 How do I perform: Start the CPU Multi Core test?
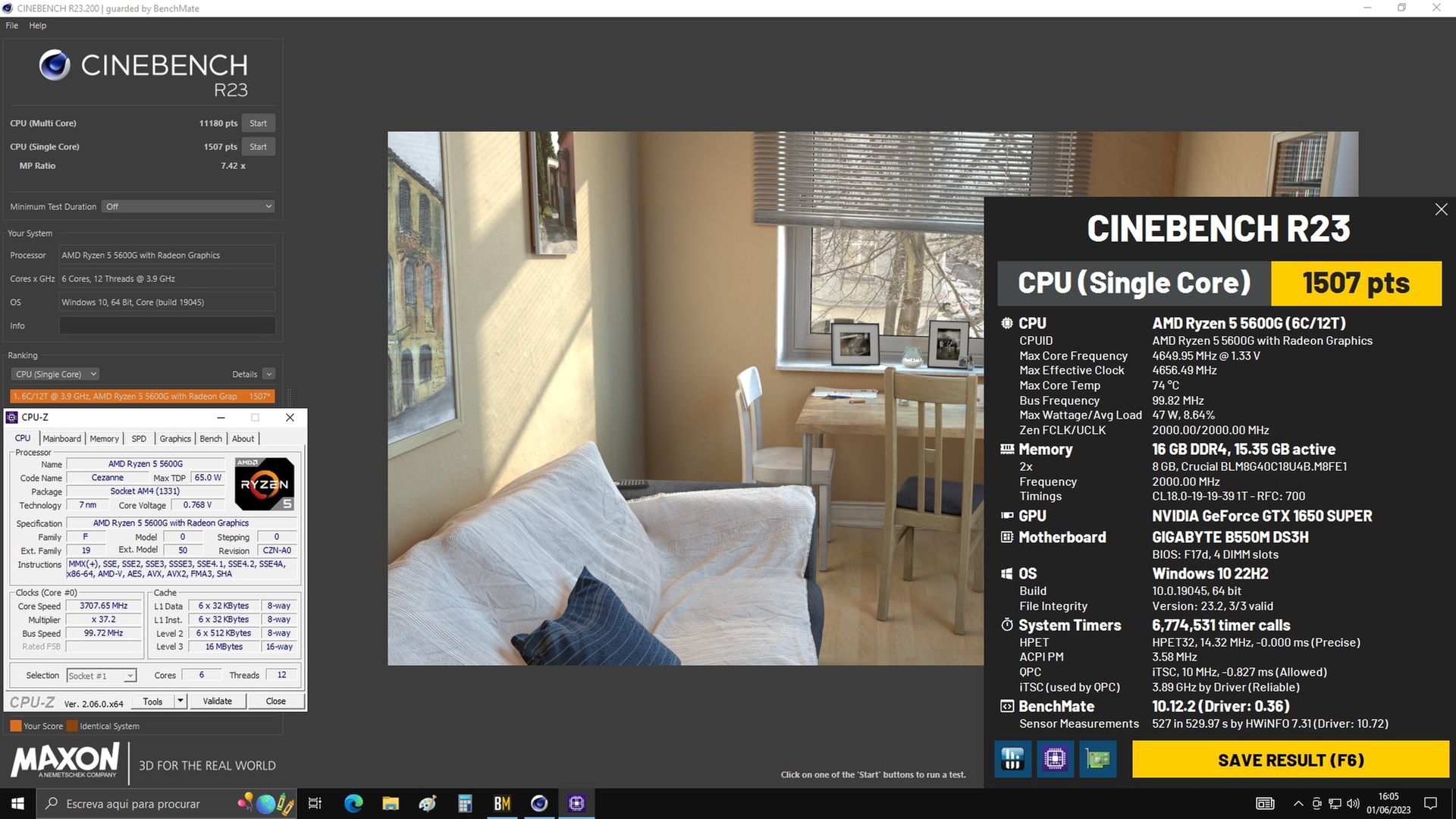(258, 123)
